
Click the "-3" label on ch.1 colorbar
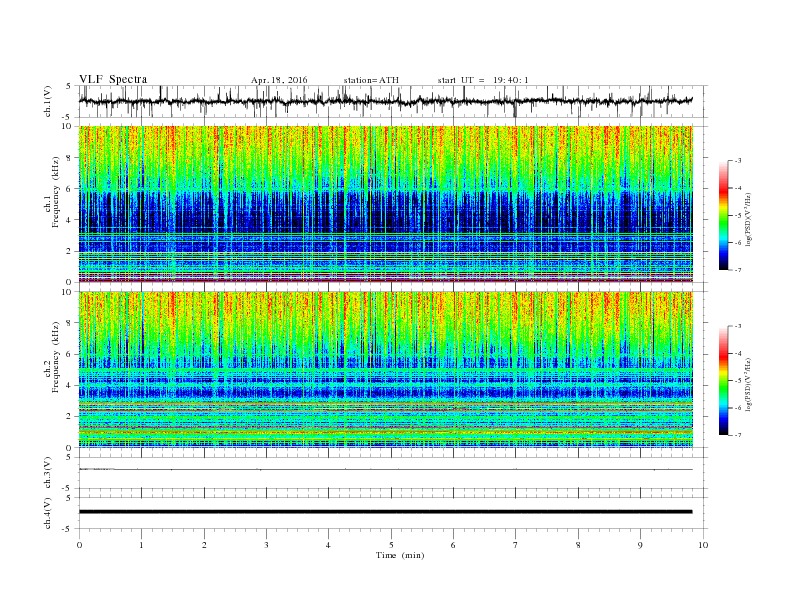coord(738,161)
